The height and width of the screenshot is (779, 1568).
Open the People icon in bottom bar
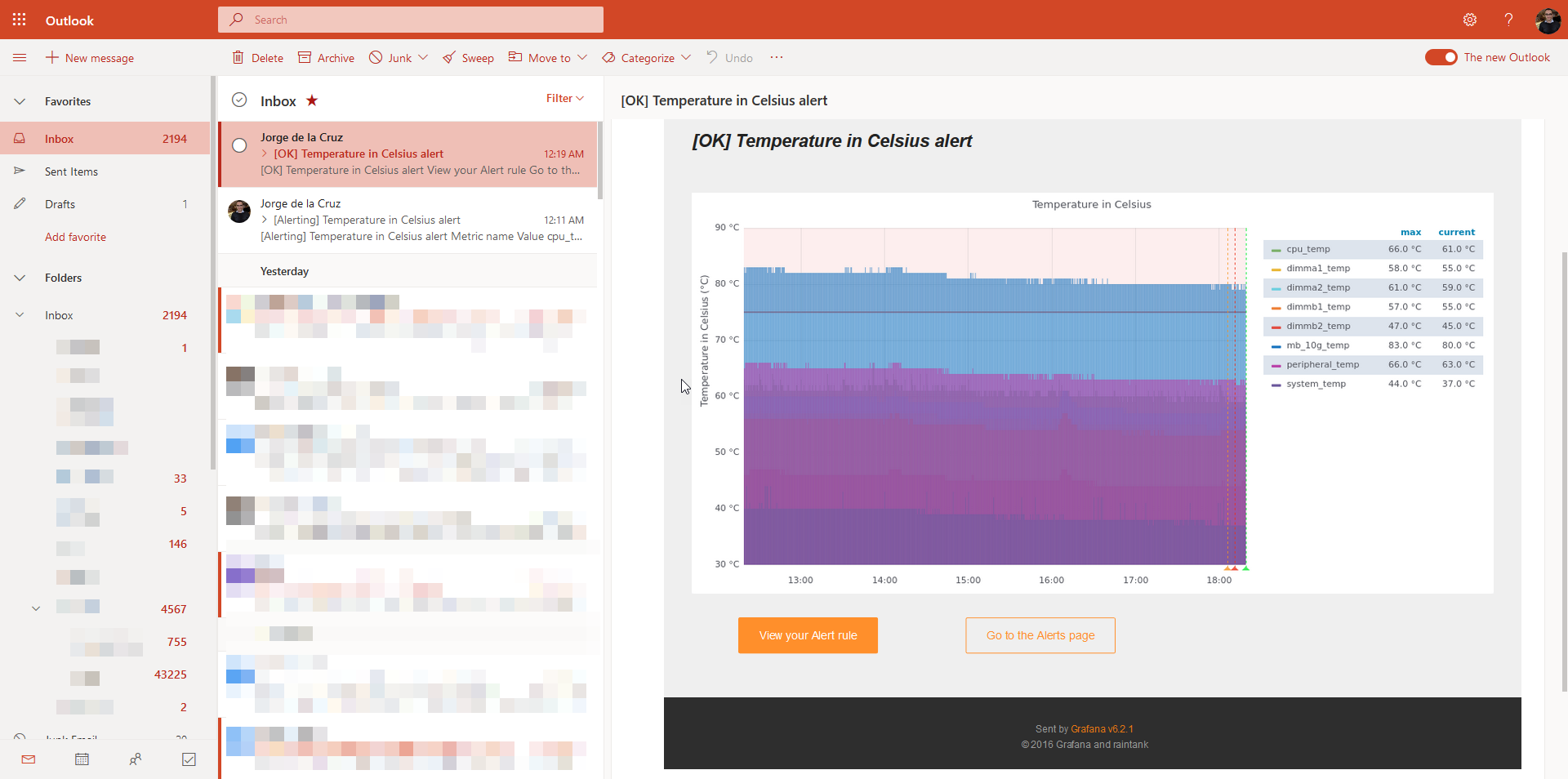(136, 759)
